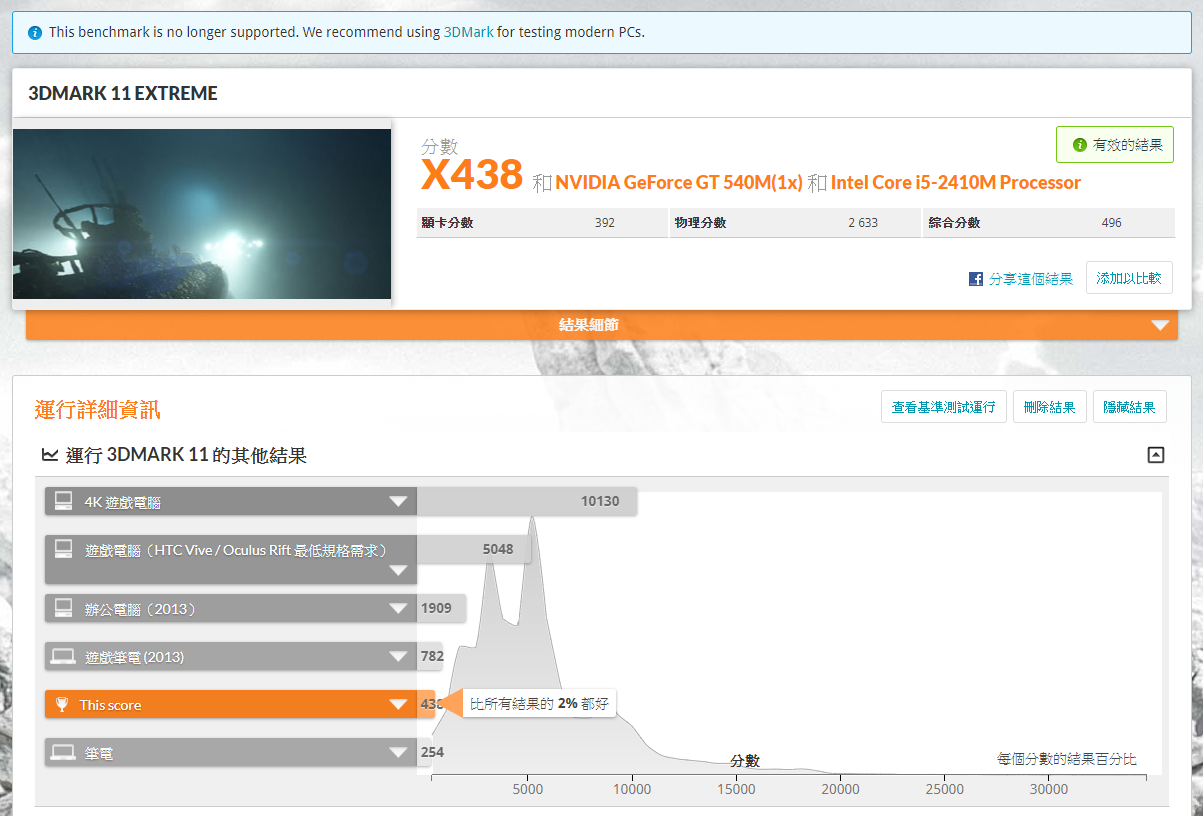This screenshot has width=1203, height=816.
Task: Click the laptop icon in 筆電 row
Action: click(63, 753)
